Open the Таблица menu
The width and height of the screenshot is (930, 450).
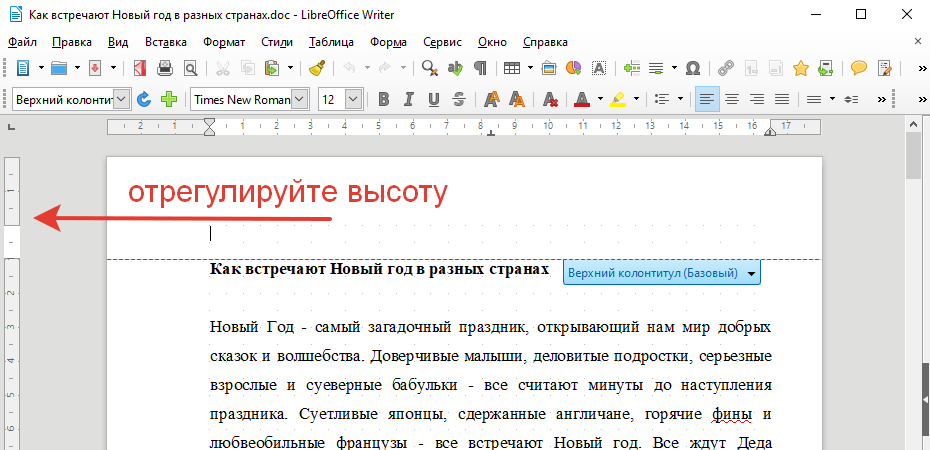[x=330, y=42]
